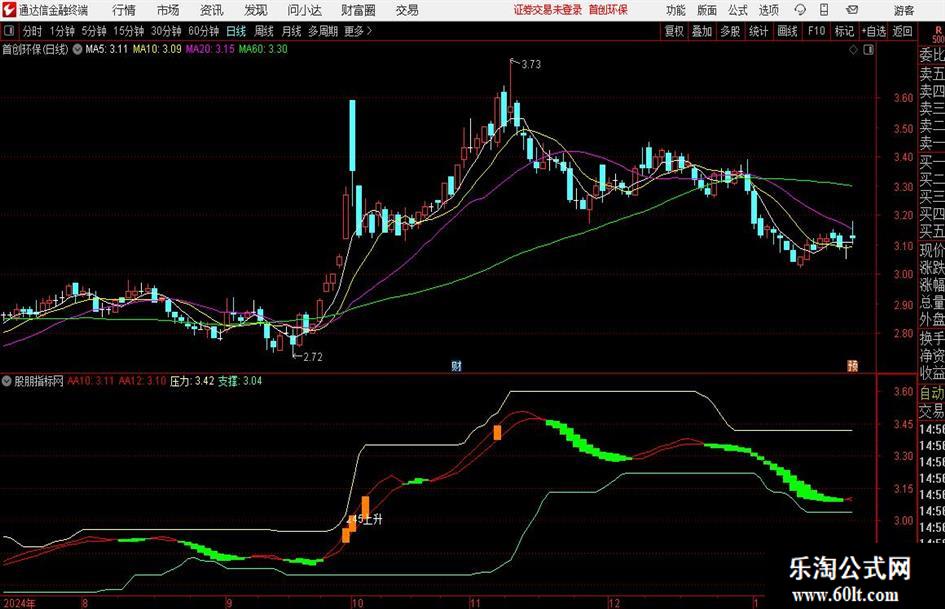The image size is (945, 609).
Task: Open the 选项 menu
Action: [x=768, y=10]
